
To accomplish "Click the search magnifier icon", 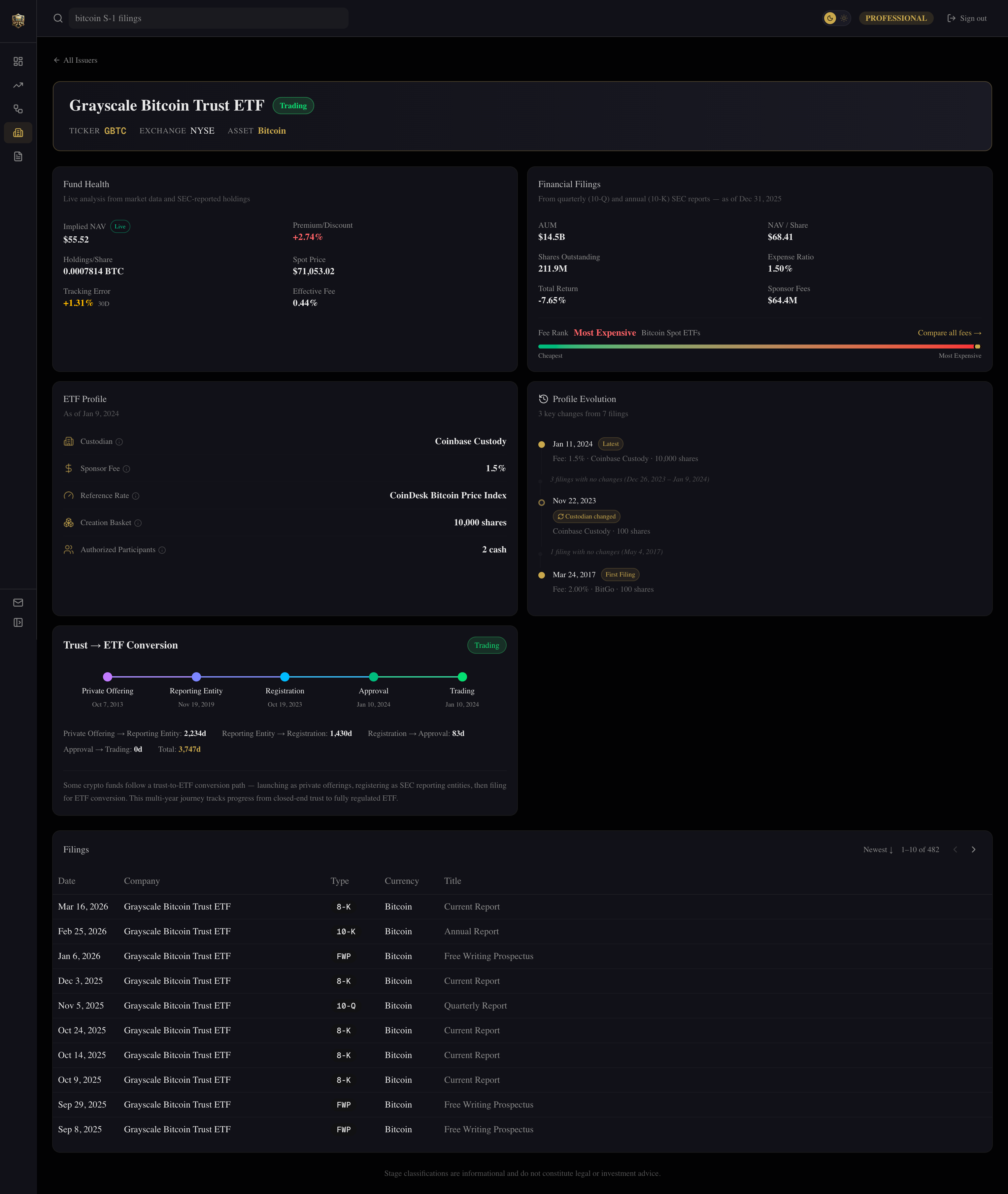I will (58, 18).
